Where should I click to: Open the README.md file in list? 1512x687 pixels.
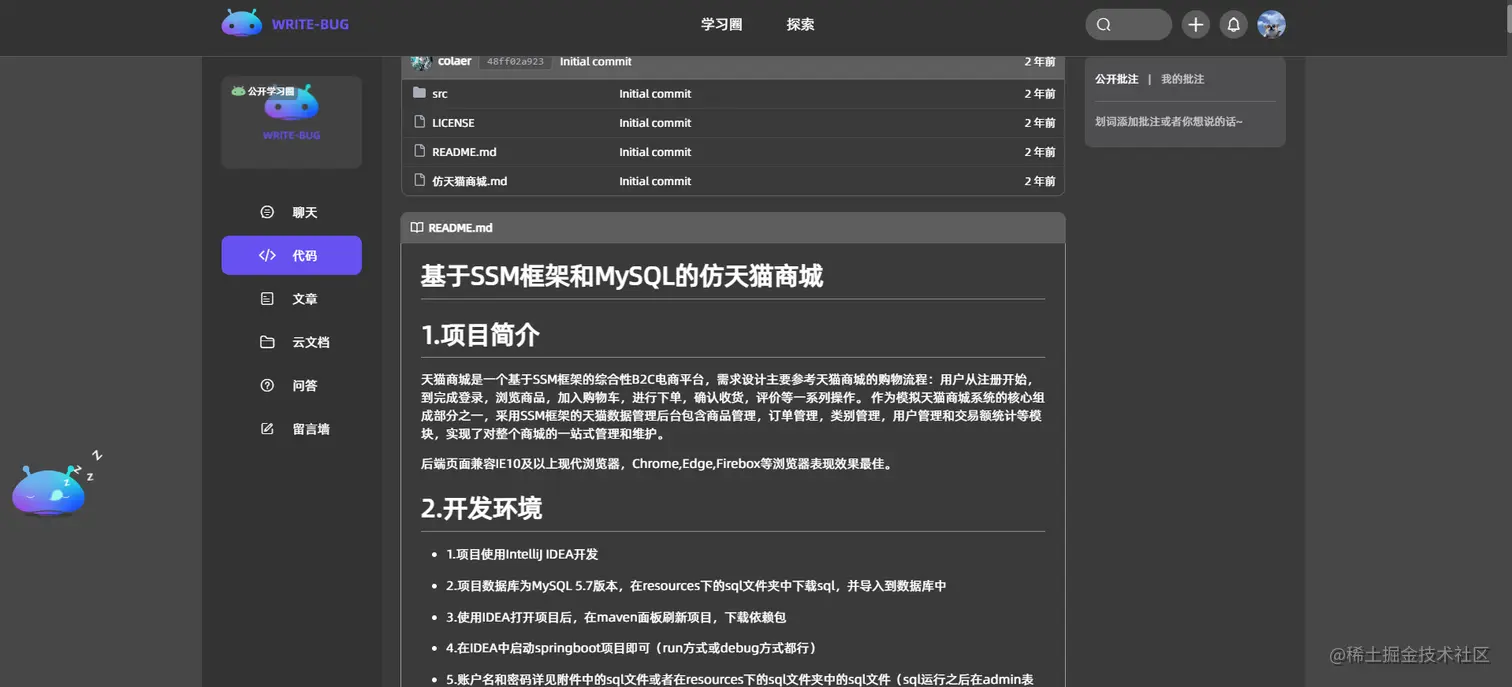[464, 152]
